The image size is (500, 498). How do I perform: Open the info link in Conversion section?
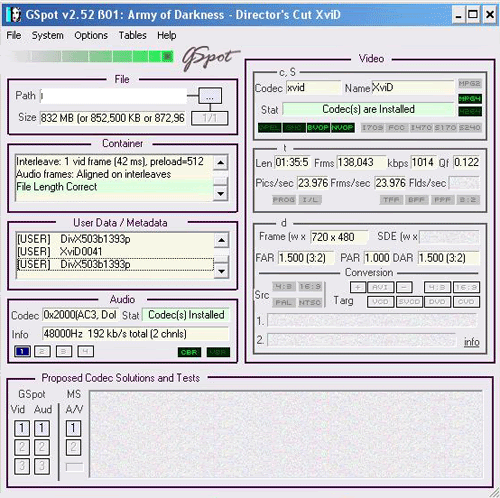[472, 342]
